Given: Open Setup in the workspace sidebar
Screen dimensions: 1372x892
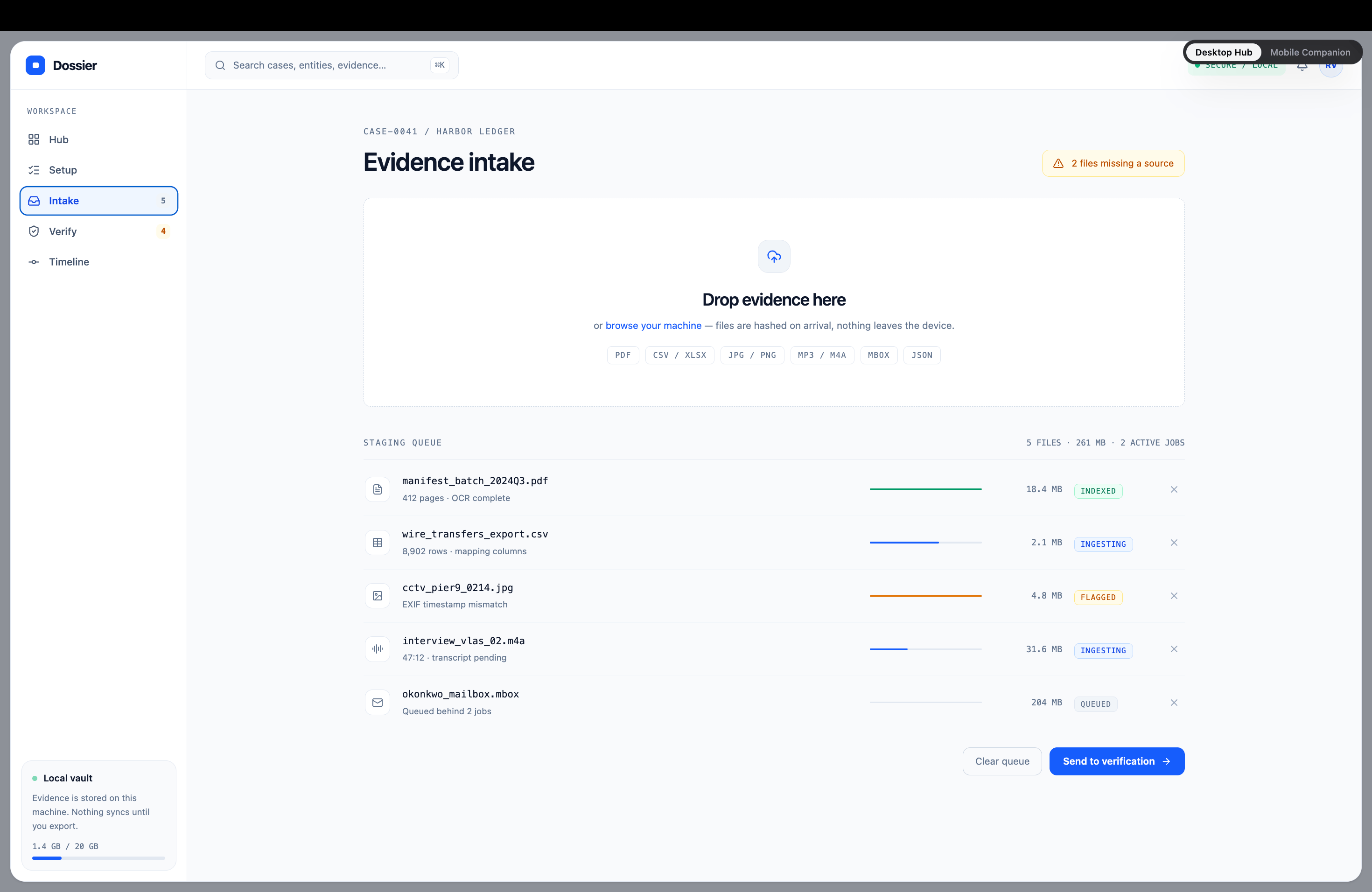Looking at the screenshot, I should 98,170.
